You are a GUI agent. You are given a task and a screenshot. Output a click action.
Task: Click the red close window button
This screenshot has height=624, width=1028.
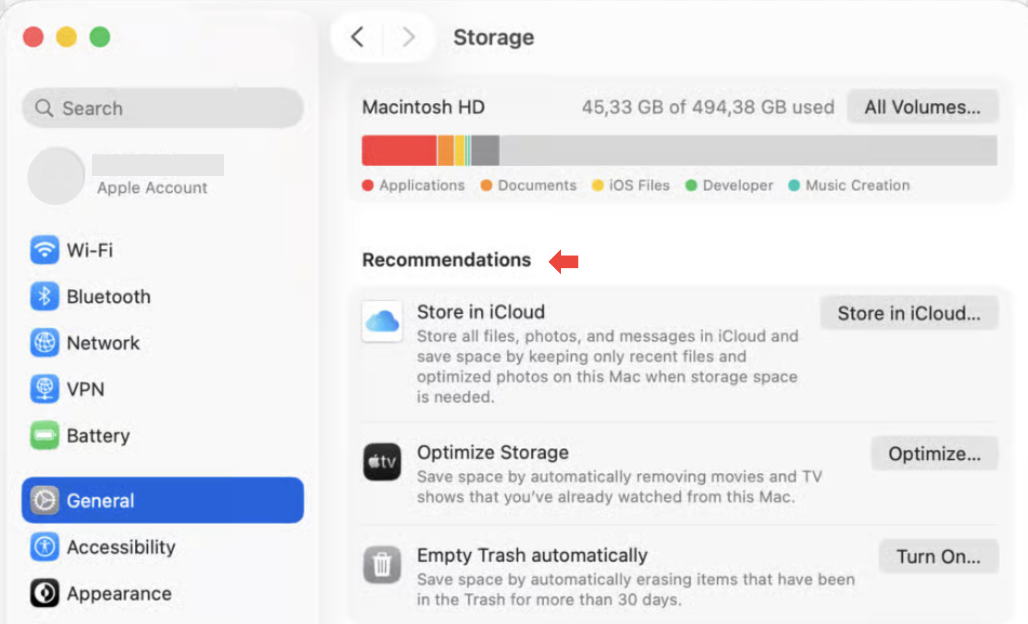point(33,37)
